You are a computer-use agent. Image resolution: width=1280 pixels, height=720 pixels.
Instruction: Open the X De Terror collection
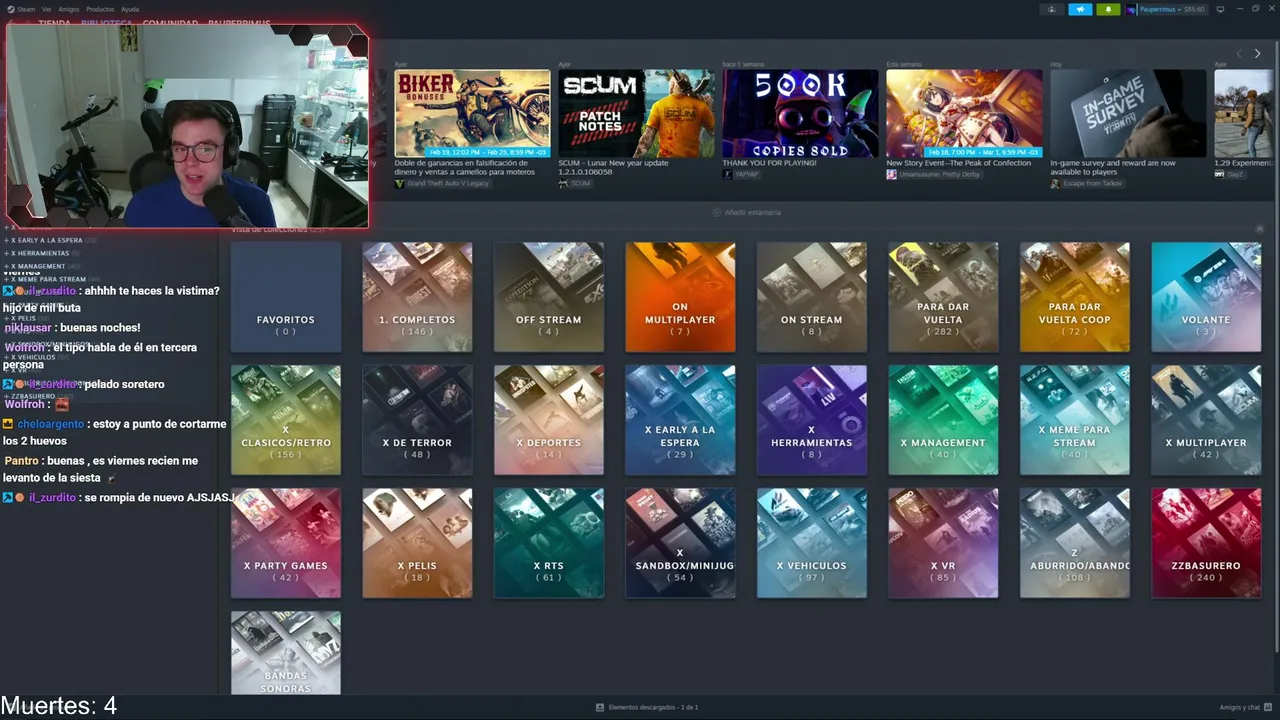point(417,420)
